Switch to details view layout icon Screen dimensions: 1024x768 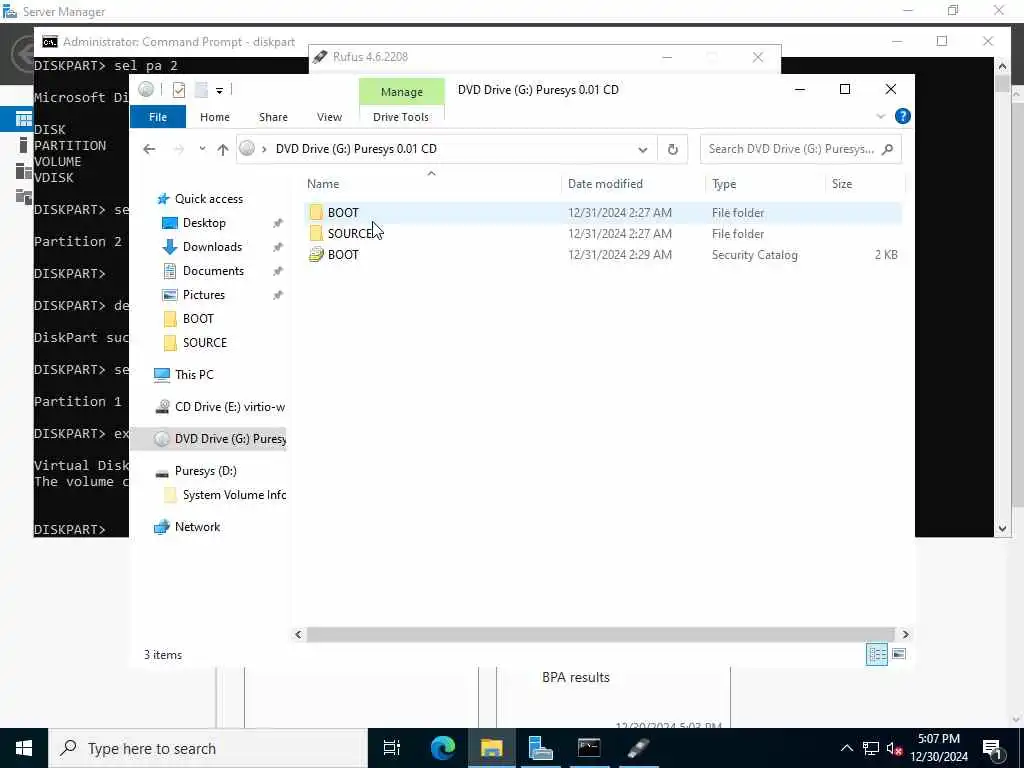click(x=876, y=654)
